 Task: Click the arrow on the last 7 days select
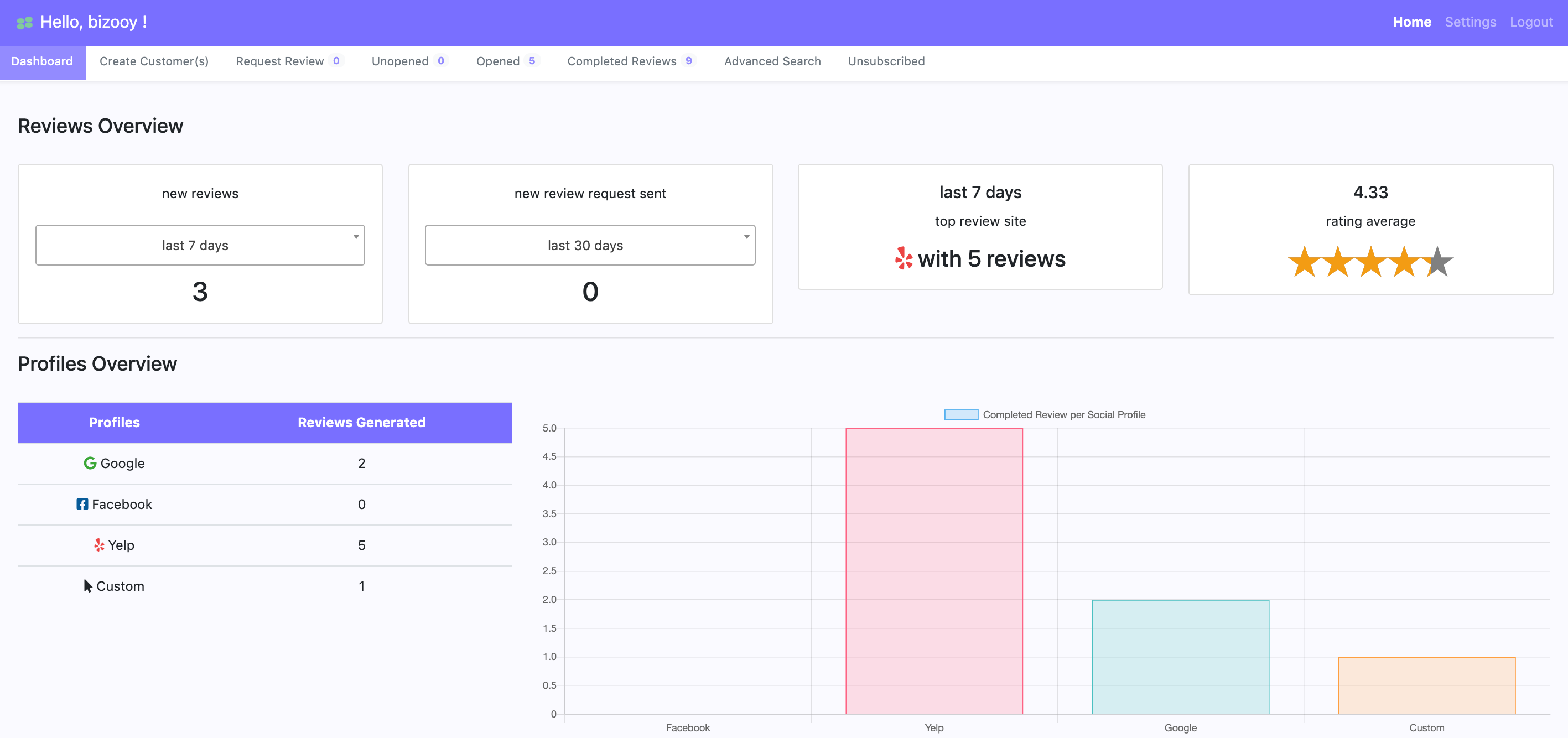pyautogui.click(x=356, y=237)
